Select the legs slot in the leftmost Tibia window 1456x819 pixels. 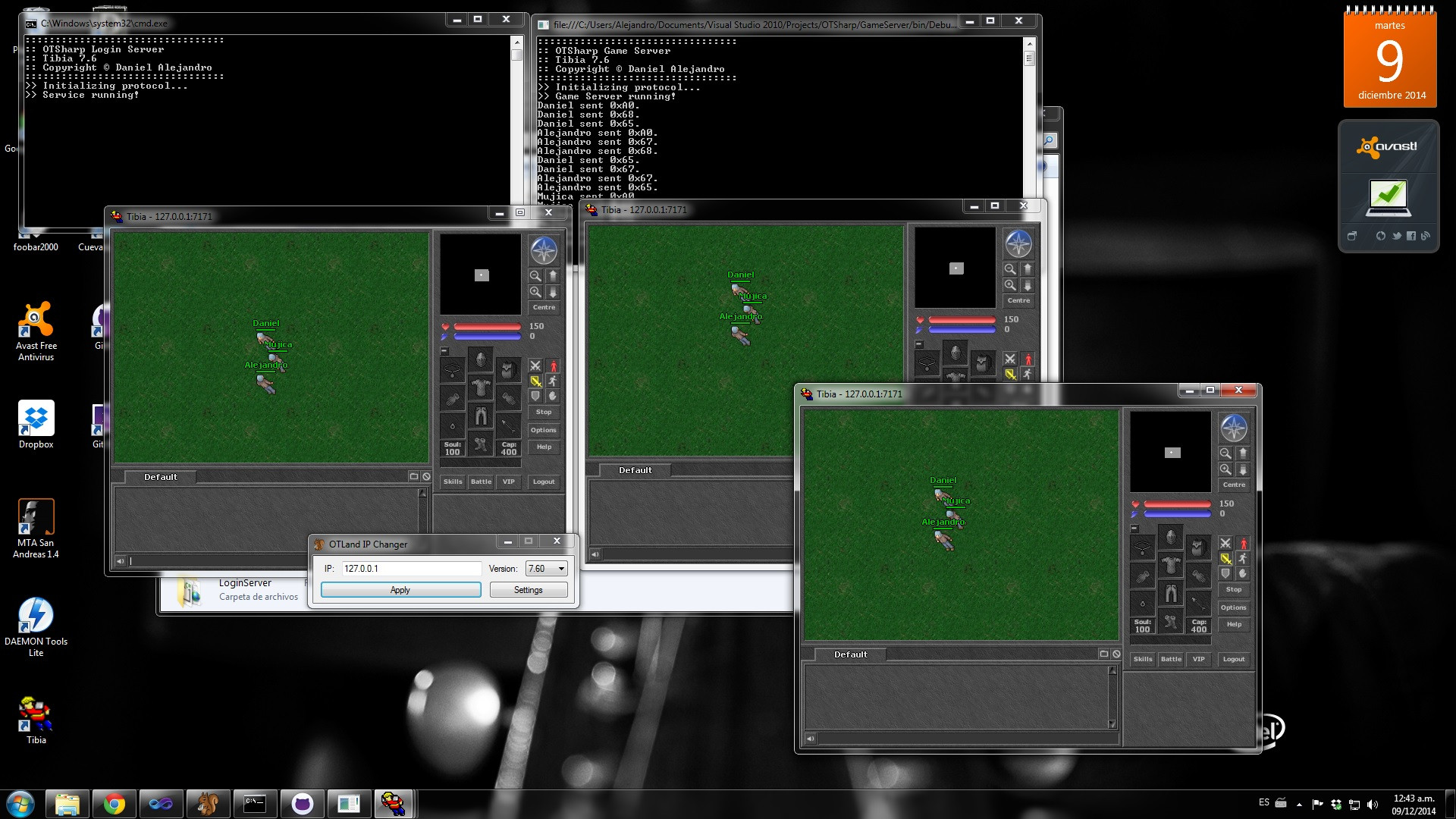tap(481, 416)
